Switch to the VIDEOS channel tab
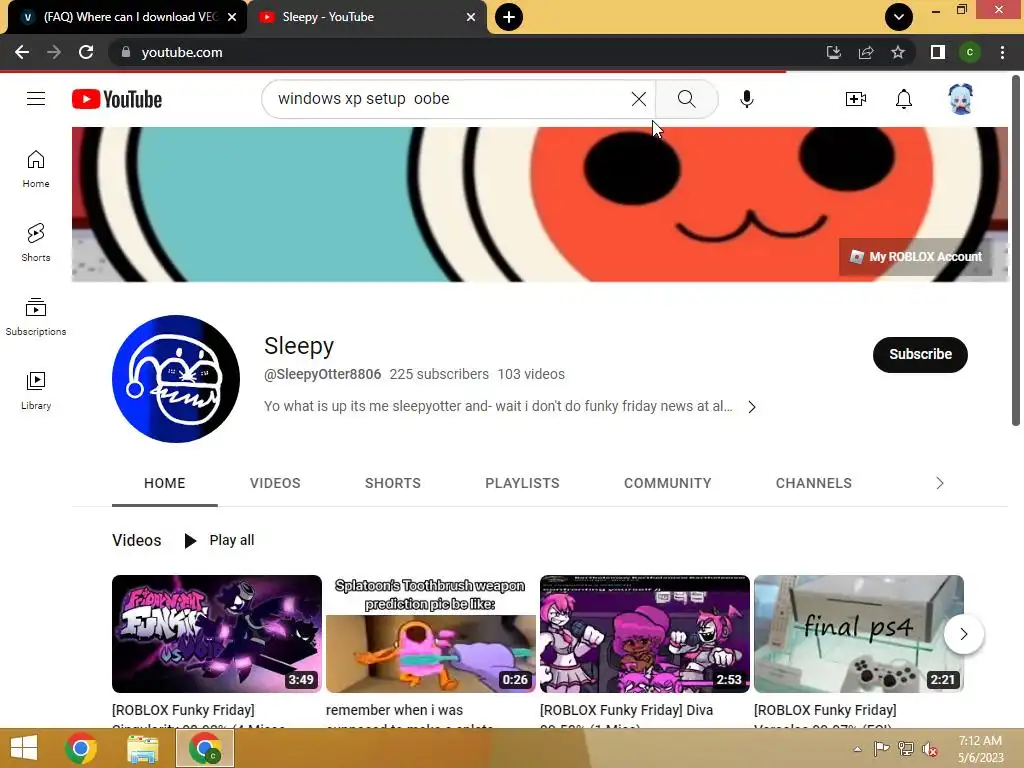1024x768 pixels. (x=275, y=483)
